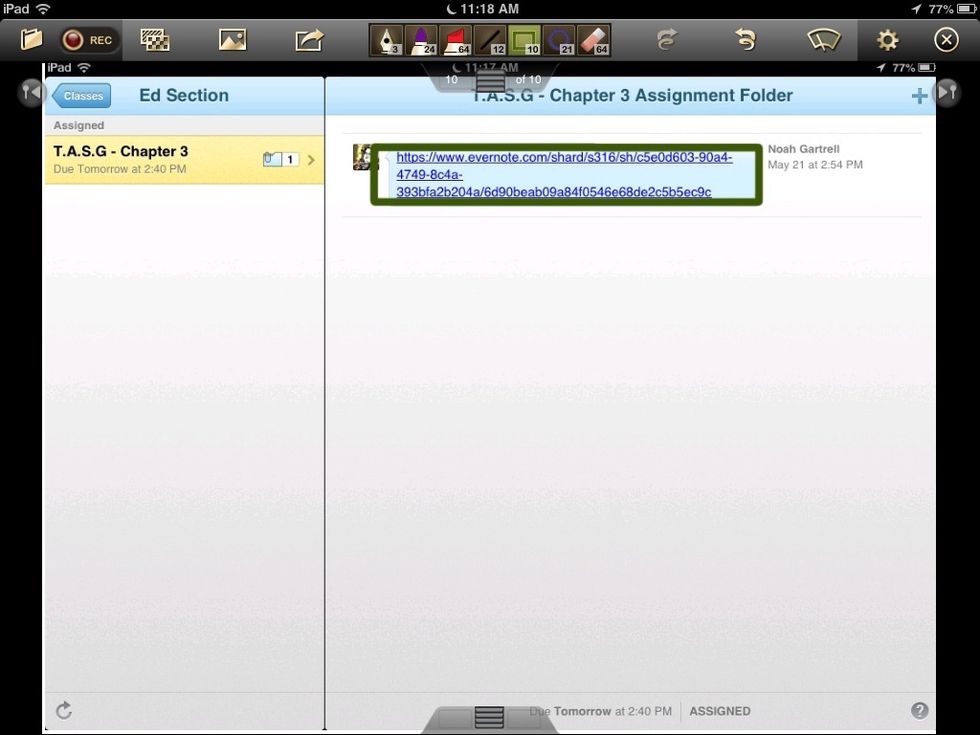Tap the help question mark icon
Screen dimensions: 980x735
tap(919, 711)
